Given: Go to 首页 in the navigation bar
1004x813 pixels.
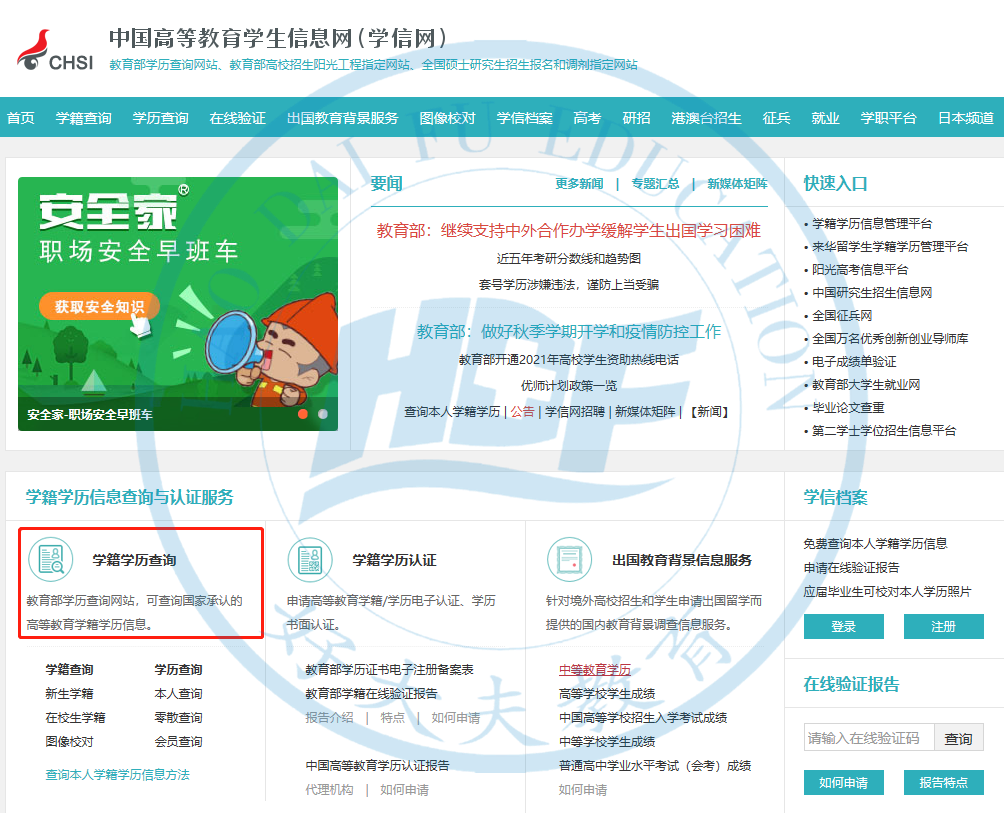Looking at the screenshot, I should [x=20, y=118].
